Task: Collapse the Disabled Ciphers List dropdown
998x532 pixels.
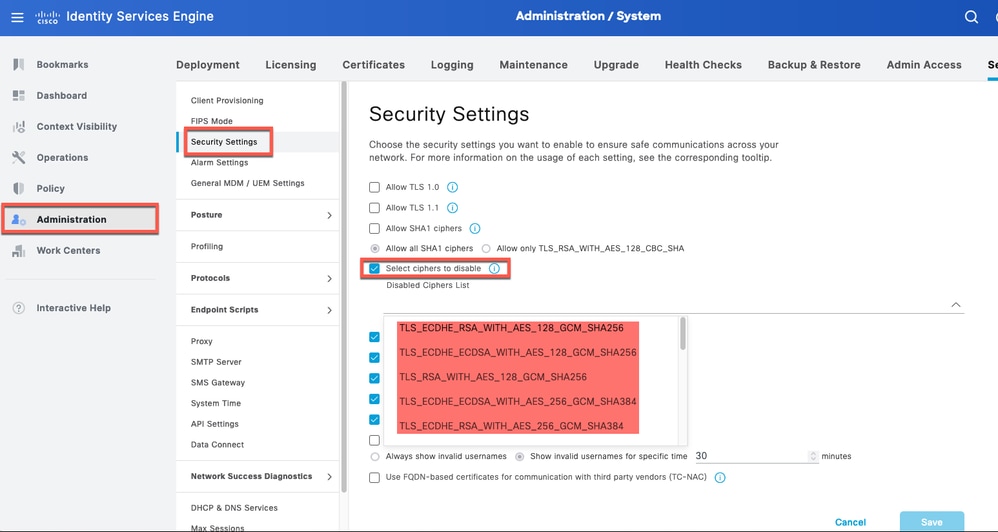Action: (x=956, y=305)
